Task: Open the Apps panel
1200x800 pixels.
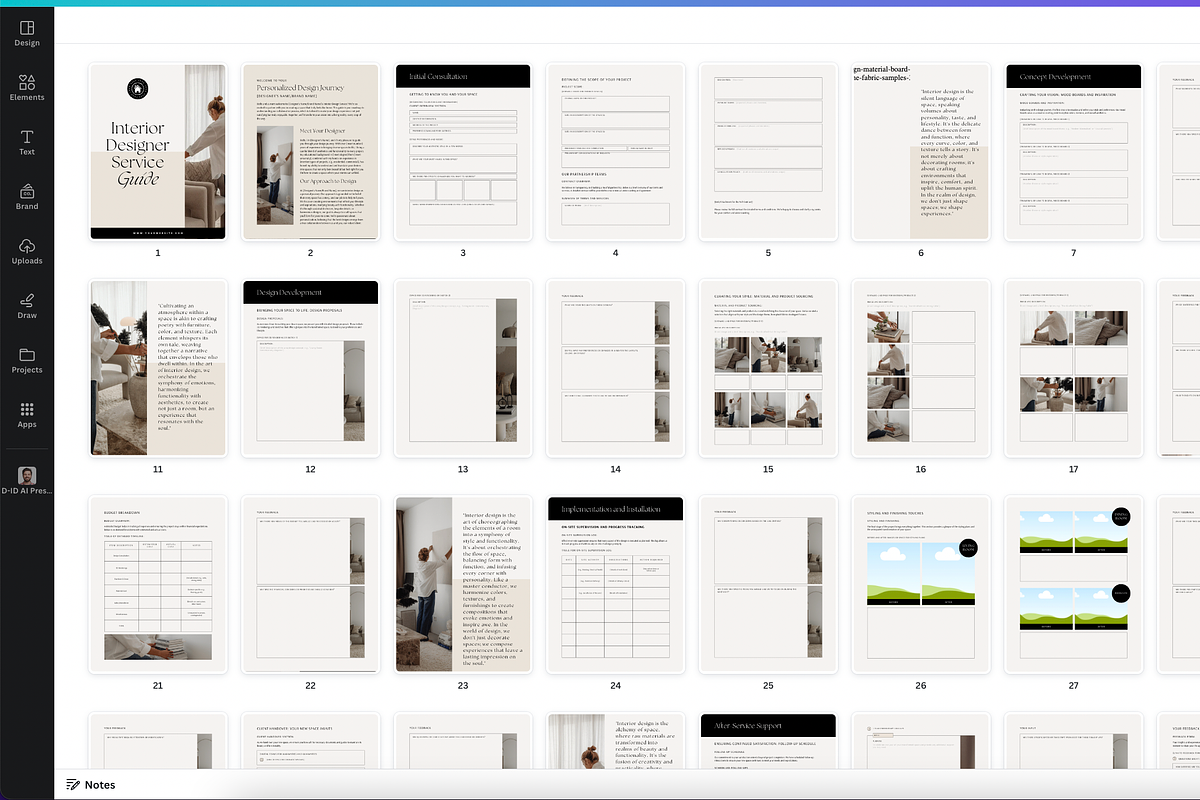Action: (x=27, y=415)
